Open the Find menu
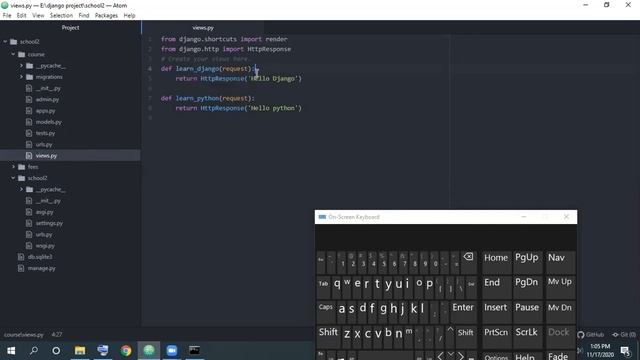 click(84, 16)
